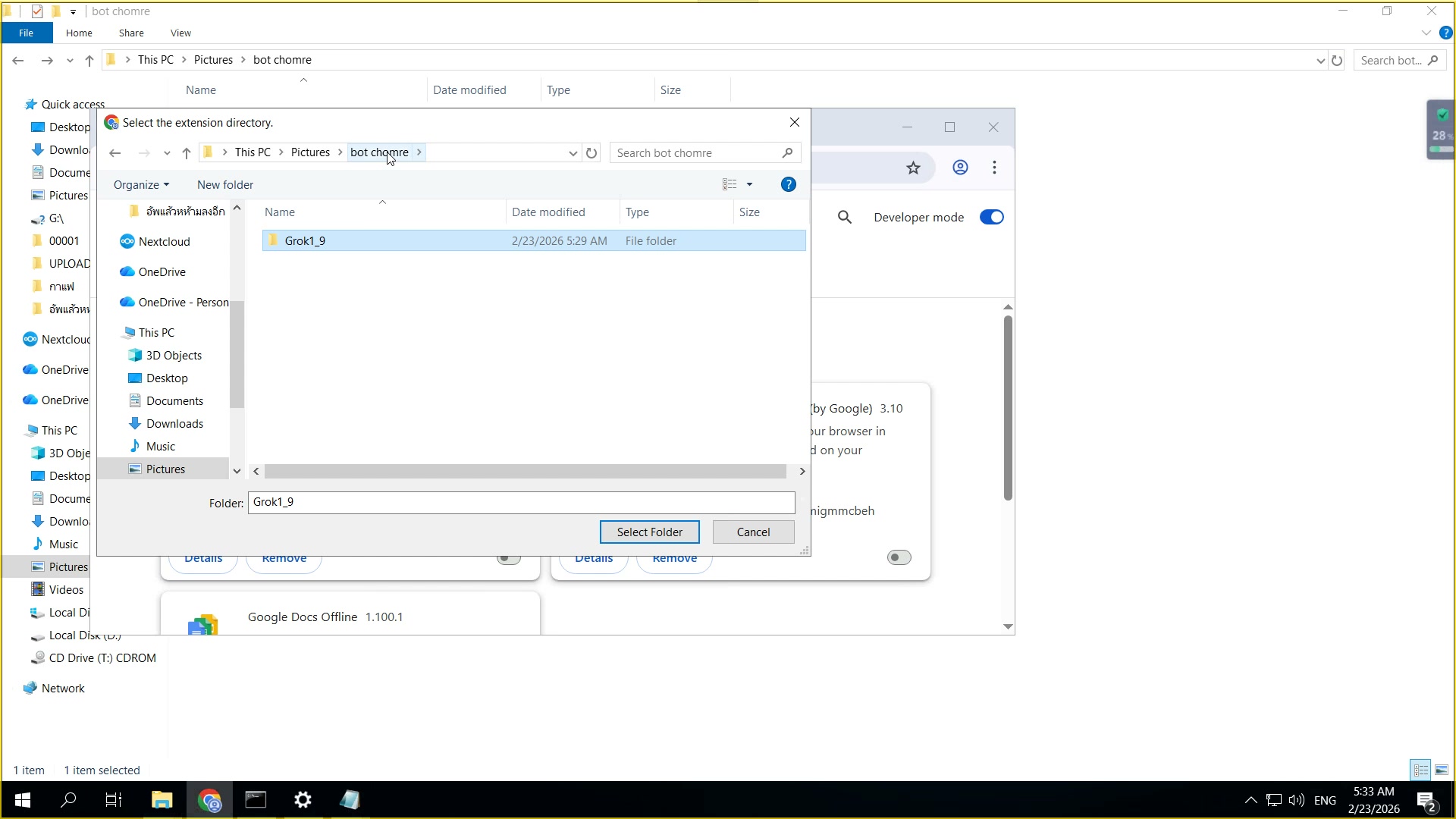Click the Chrome bookmark star icon
The width and height of the screenshot is (1456, 819).
coord(913,168)
